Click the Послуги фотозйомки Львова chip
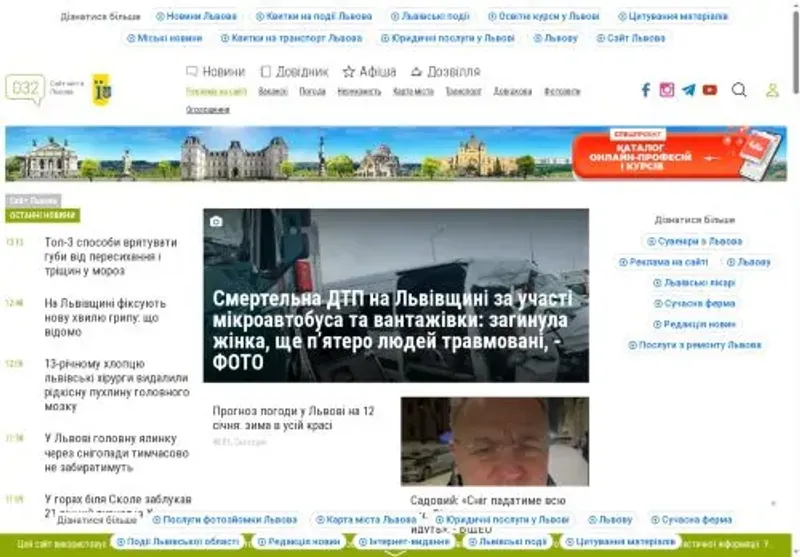The width and height of the screenshot is (800, 557). coord(224,520)
